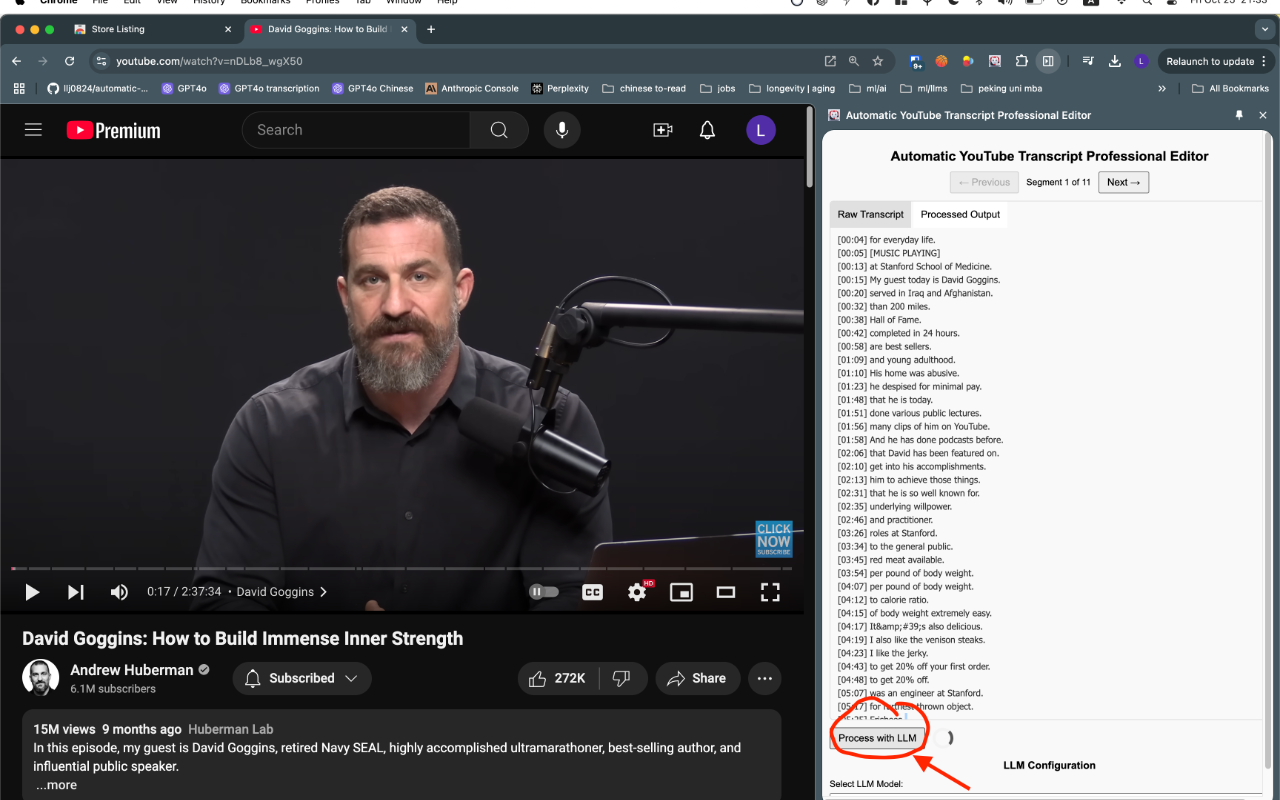Skip to the next video
Image resolution: width=1280 pixels, height=800 pixels.
[76, 592]
